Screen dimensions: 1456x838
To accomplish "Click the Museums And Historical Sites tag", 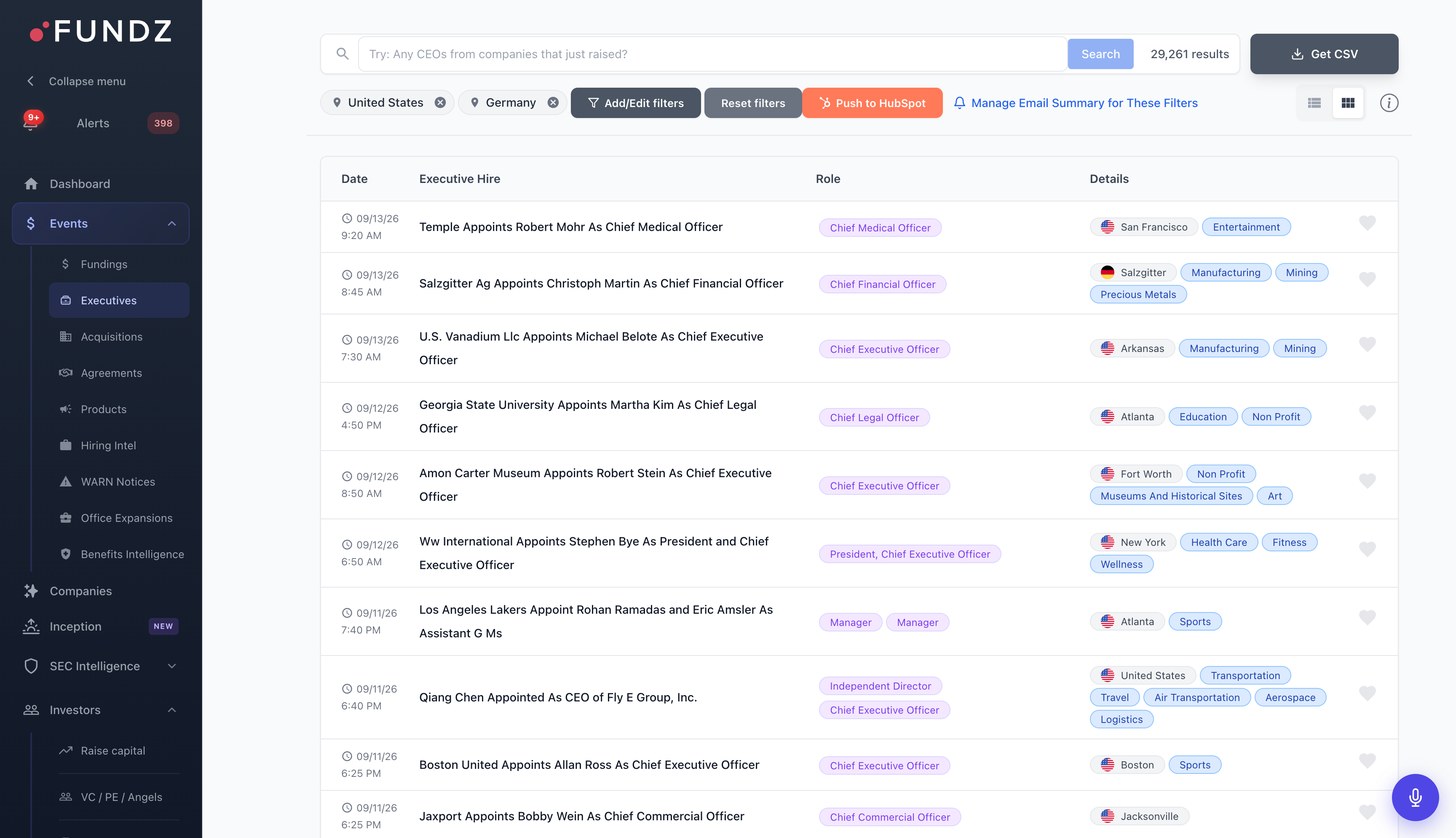I will click(1171, 496).
